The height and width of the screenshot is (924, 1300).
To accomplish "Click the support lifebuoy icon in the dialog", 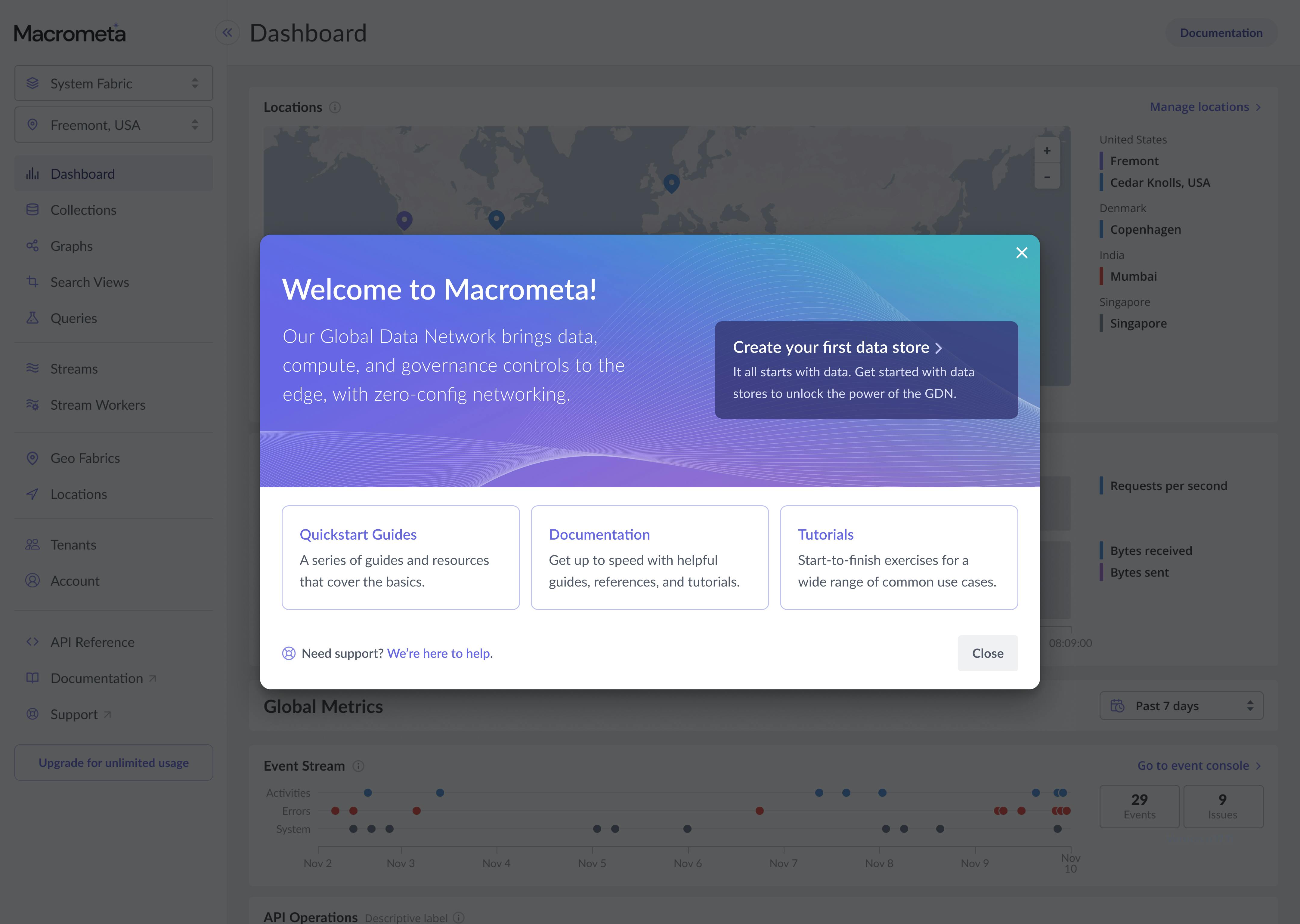I will (x=289, y=653).
